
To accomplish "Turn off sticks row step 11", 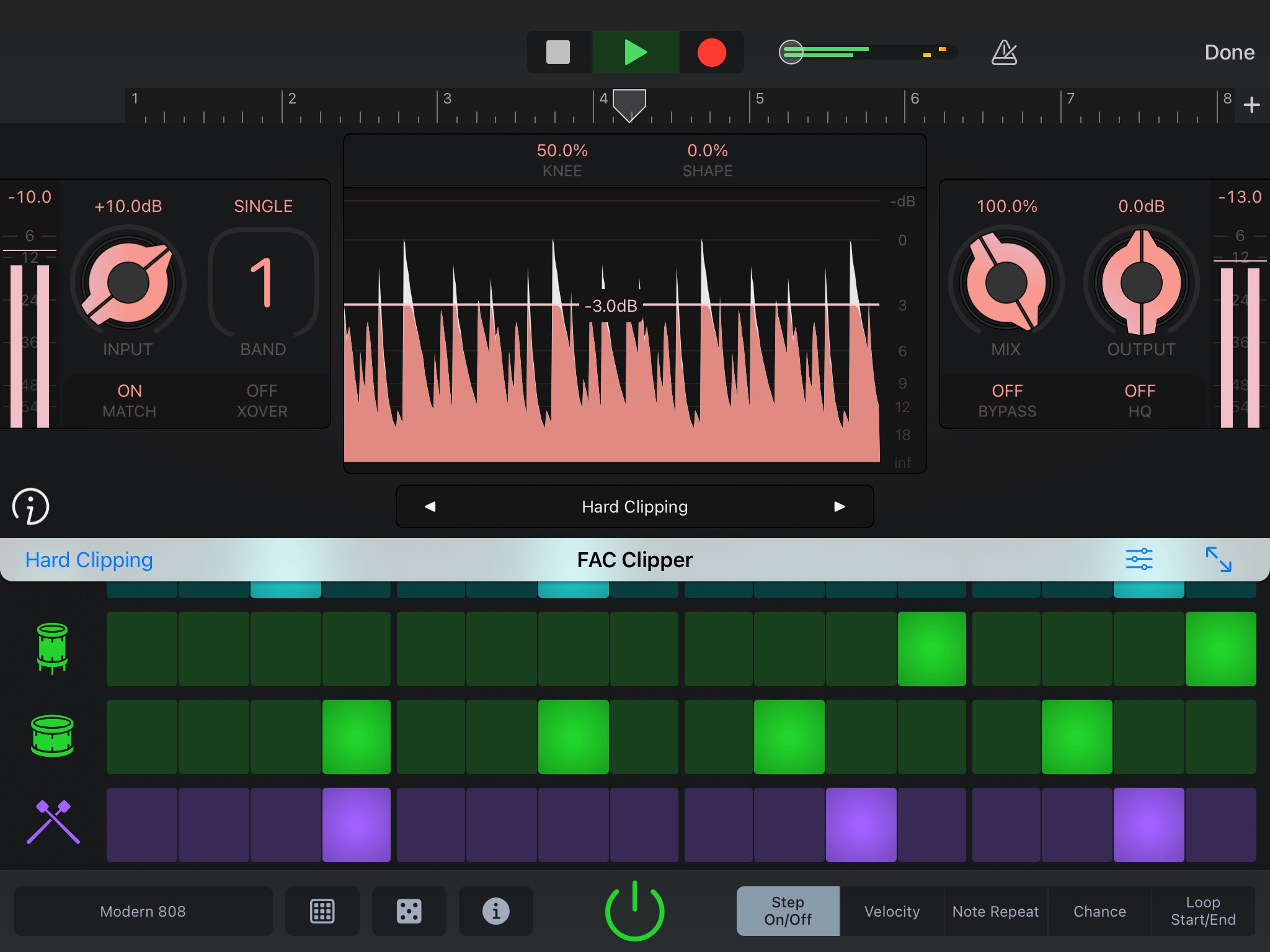I will [x=861, y=824].
